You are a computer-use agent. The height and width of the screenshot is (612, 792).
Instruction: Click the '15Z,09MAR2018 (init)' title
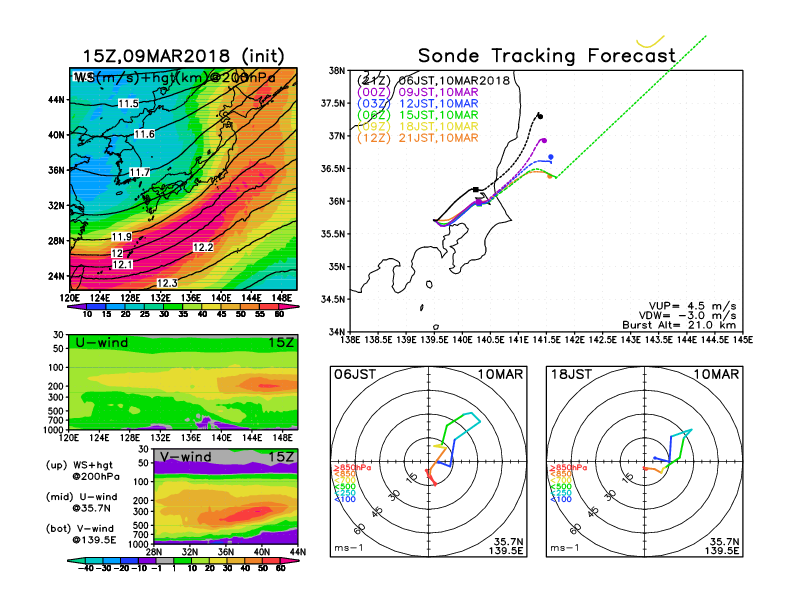183,56
